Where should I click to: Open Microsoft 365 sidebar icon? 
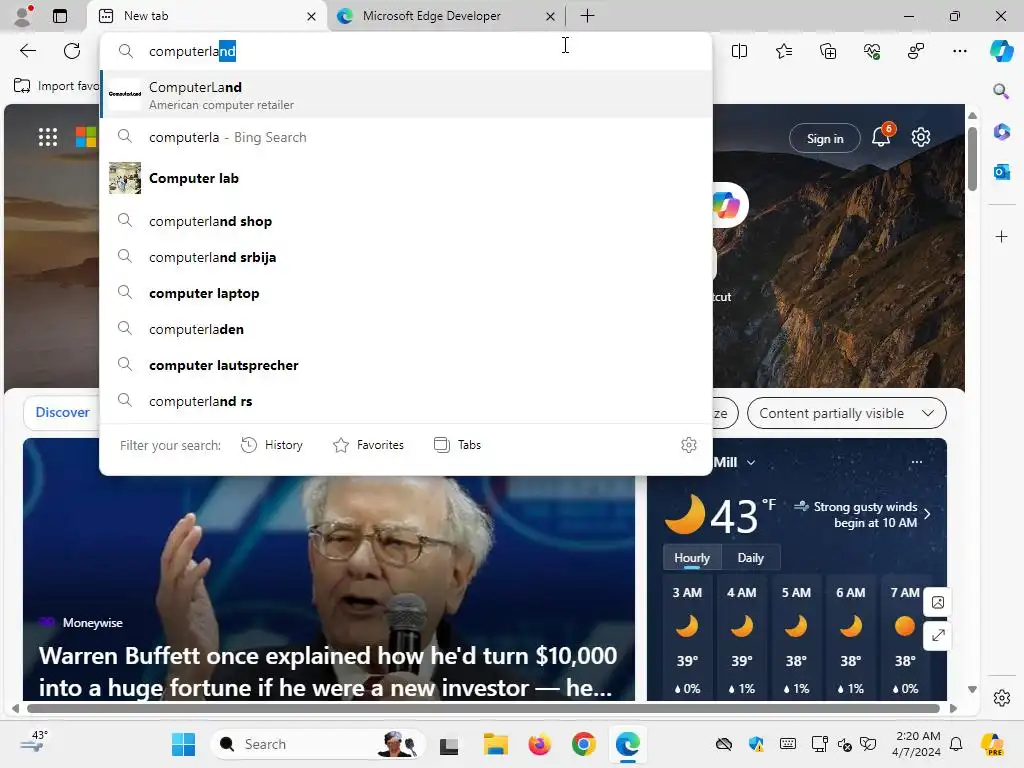click(x=1001, y=132)
